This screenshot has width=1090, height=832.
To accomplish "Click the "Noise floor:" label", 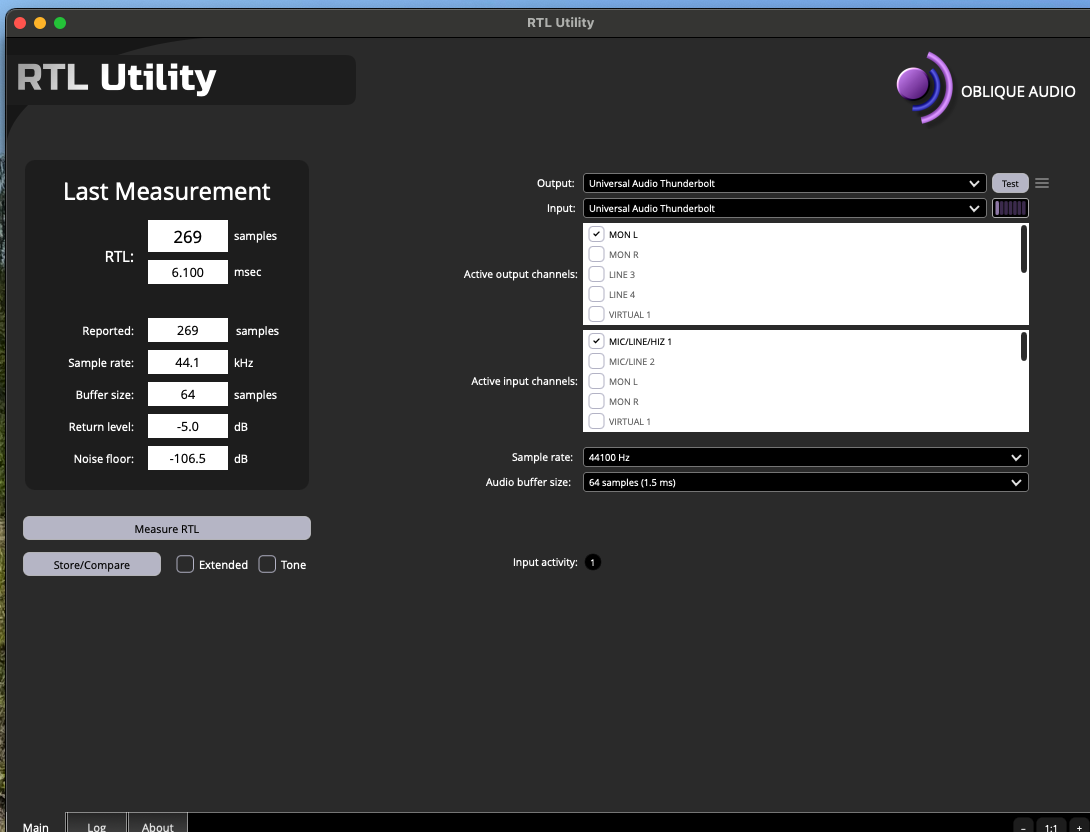I will coord(104,459).
